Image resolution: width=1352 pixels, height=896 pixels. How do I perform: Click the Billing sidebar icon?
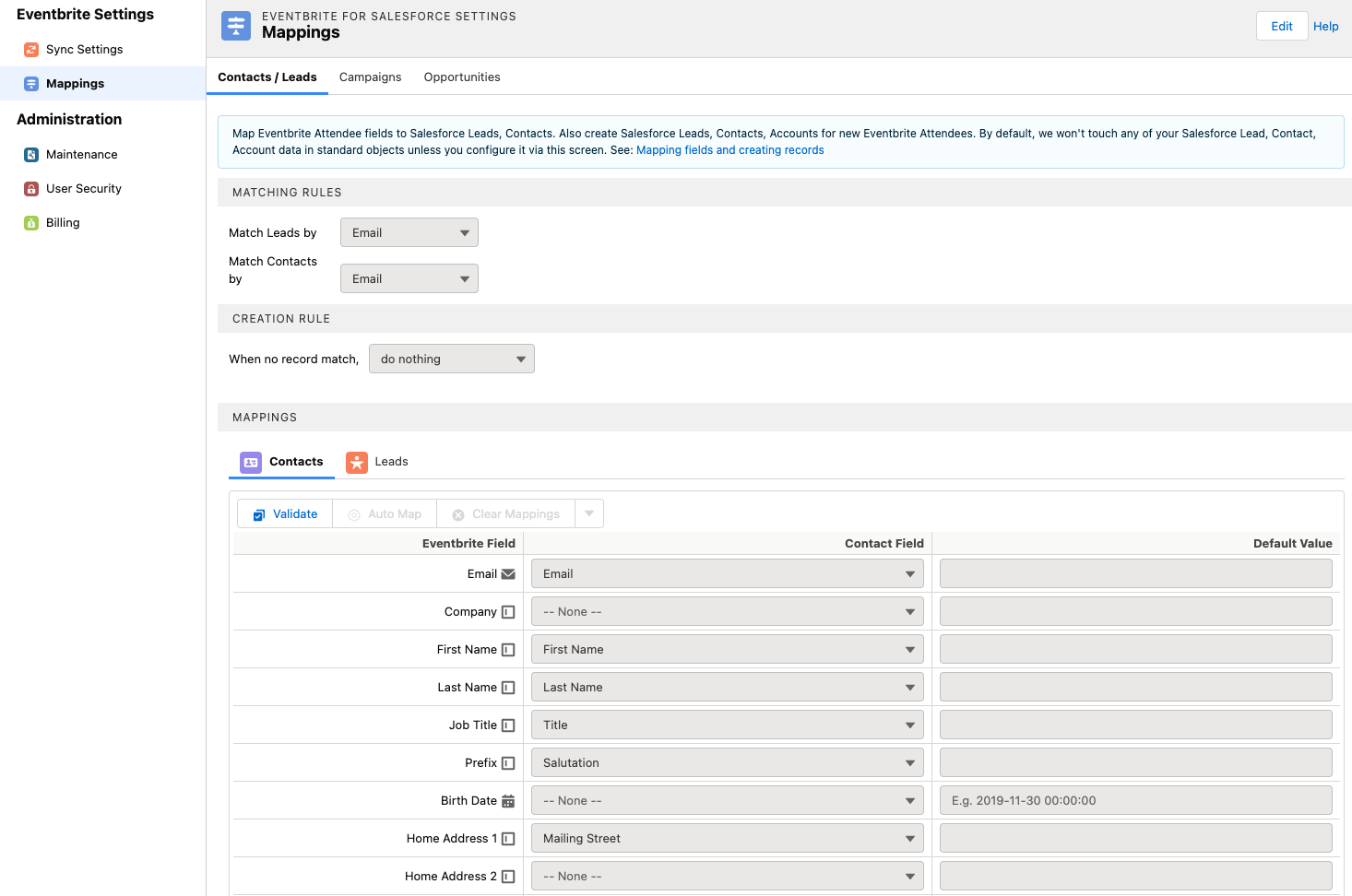[31, 223]
